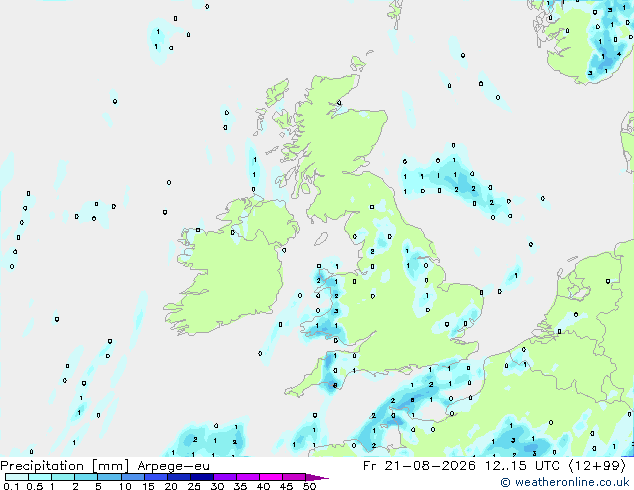The width and height of the screenshot is (634, 490).
Task: Click the 0.5–1 mm legend color swatch
Action: click(40, 477)
